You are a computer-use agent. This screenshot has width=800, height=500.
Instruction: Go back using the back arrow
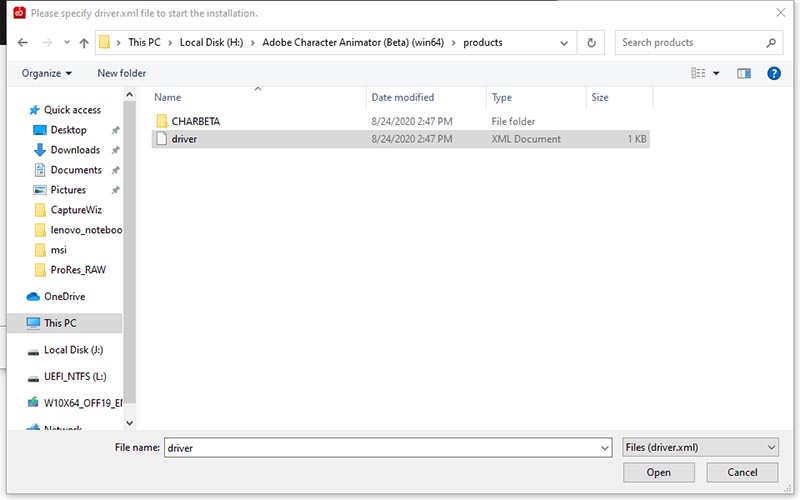click(x=22, y=42)
